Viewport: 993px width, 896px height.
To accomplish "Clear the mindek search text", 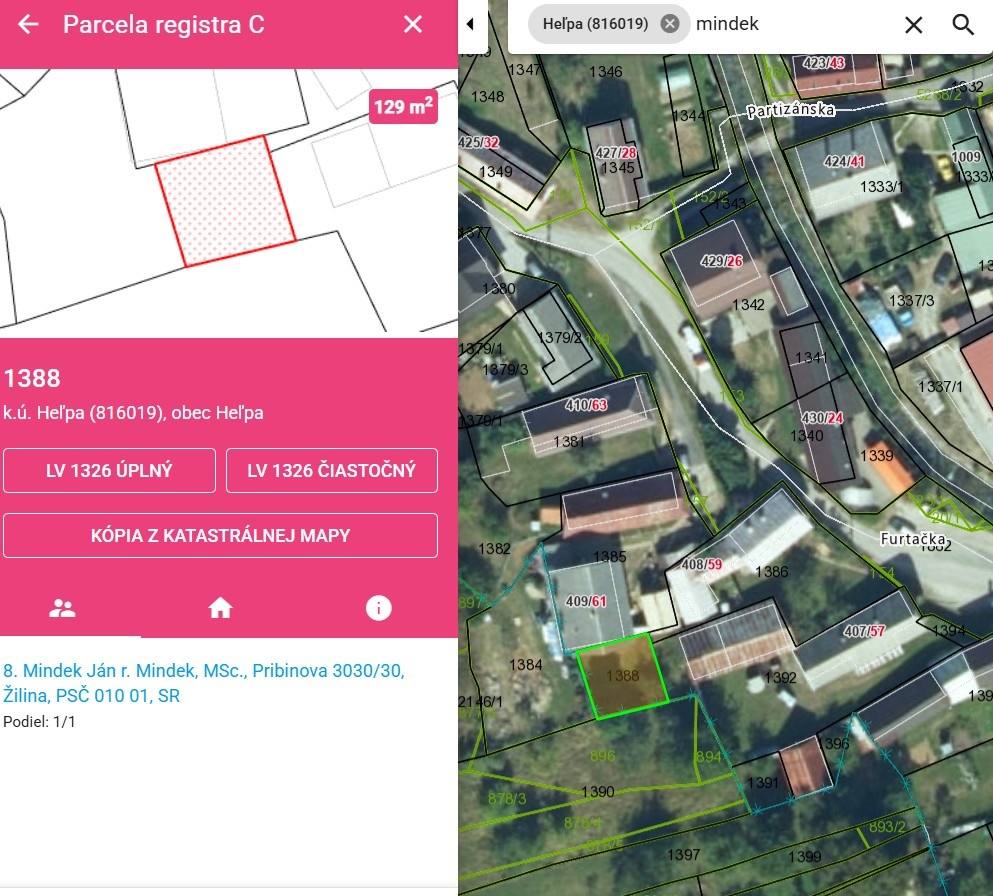I will pos(913,24).
